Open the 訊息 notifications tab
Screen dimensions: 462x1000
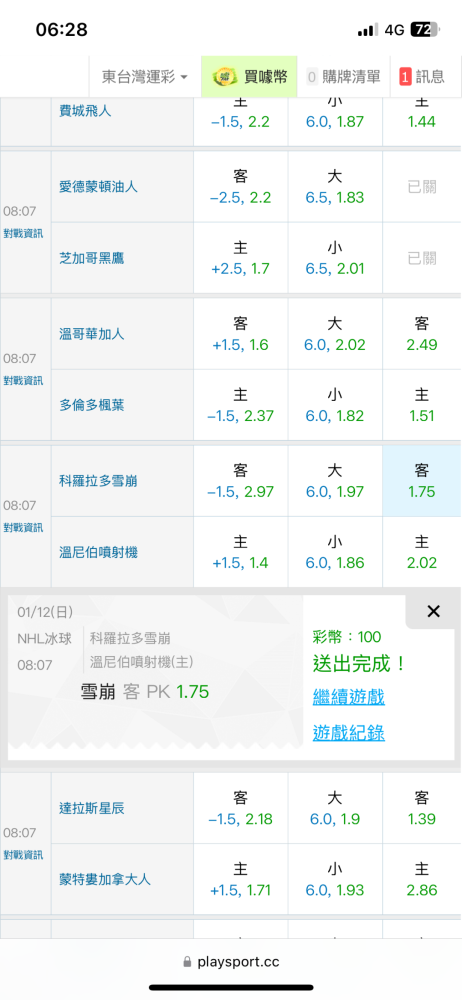422,77
